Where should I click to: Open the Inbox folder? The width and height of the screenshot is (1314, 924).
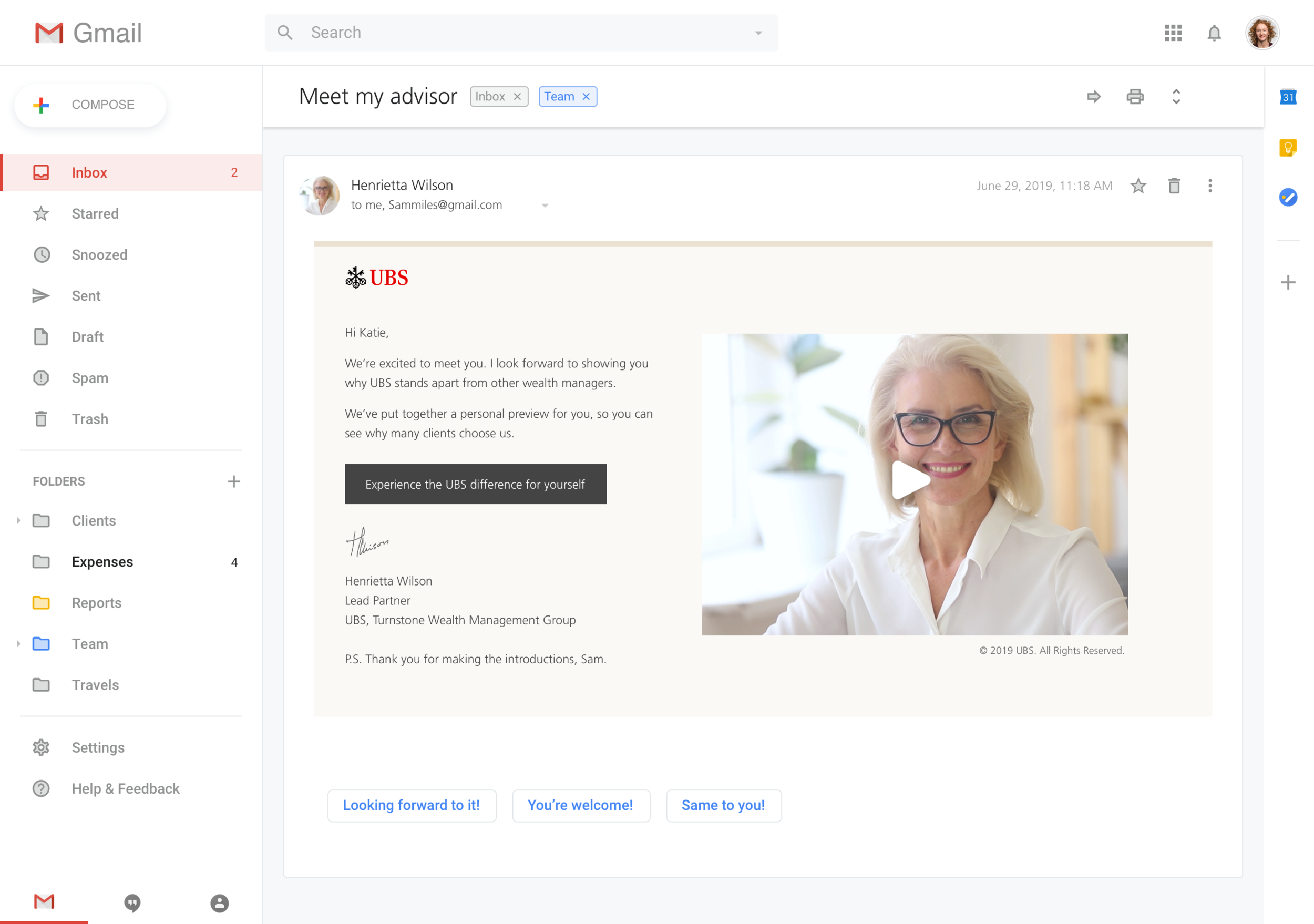tap(131, 172)
